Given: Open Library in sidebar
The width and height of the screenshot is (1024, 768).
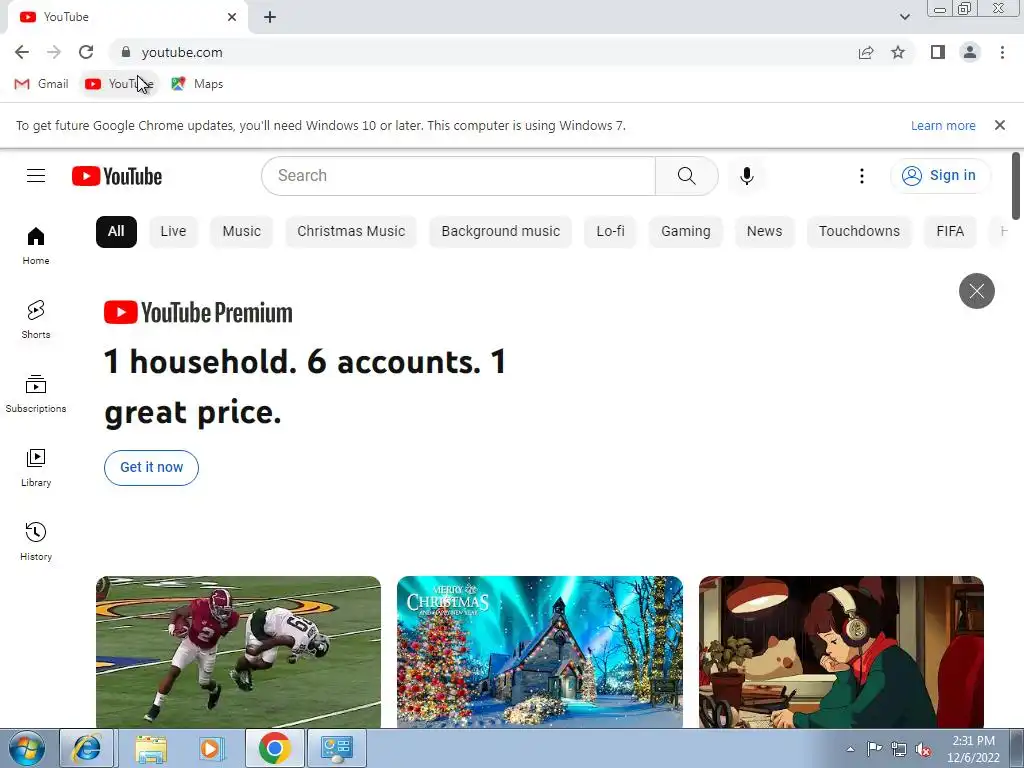Looking at the screenshot, I should 36,468.
